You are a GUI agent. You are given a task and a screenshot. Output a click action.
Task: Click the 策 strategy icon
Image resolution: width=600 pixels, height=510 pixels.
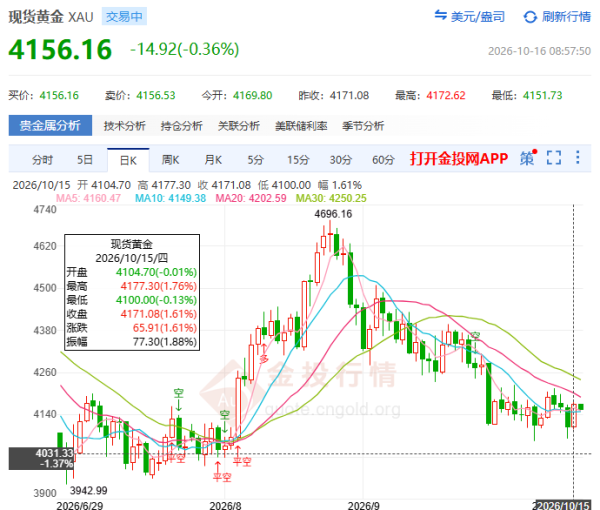click(527, 158)
